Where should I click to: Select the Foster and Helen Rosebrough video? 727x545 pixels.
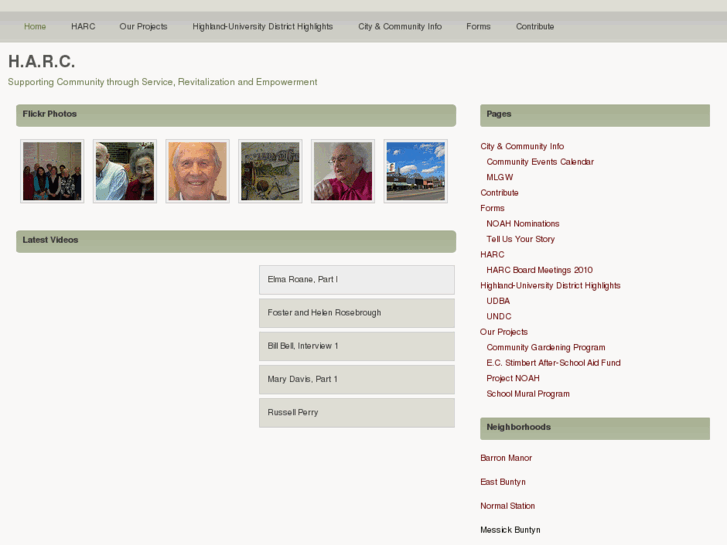coord(357,313)
